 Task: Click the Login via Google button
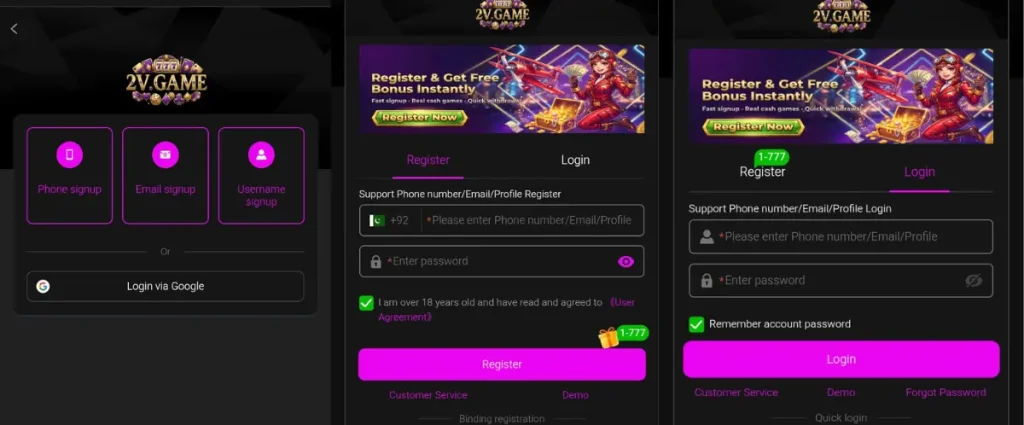pos(165,286)
